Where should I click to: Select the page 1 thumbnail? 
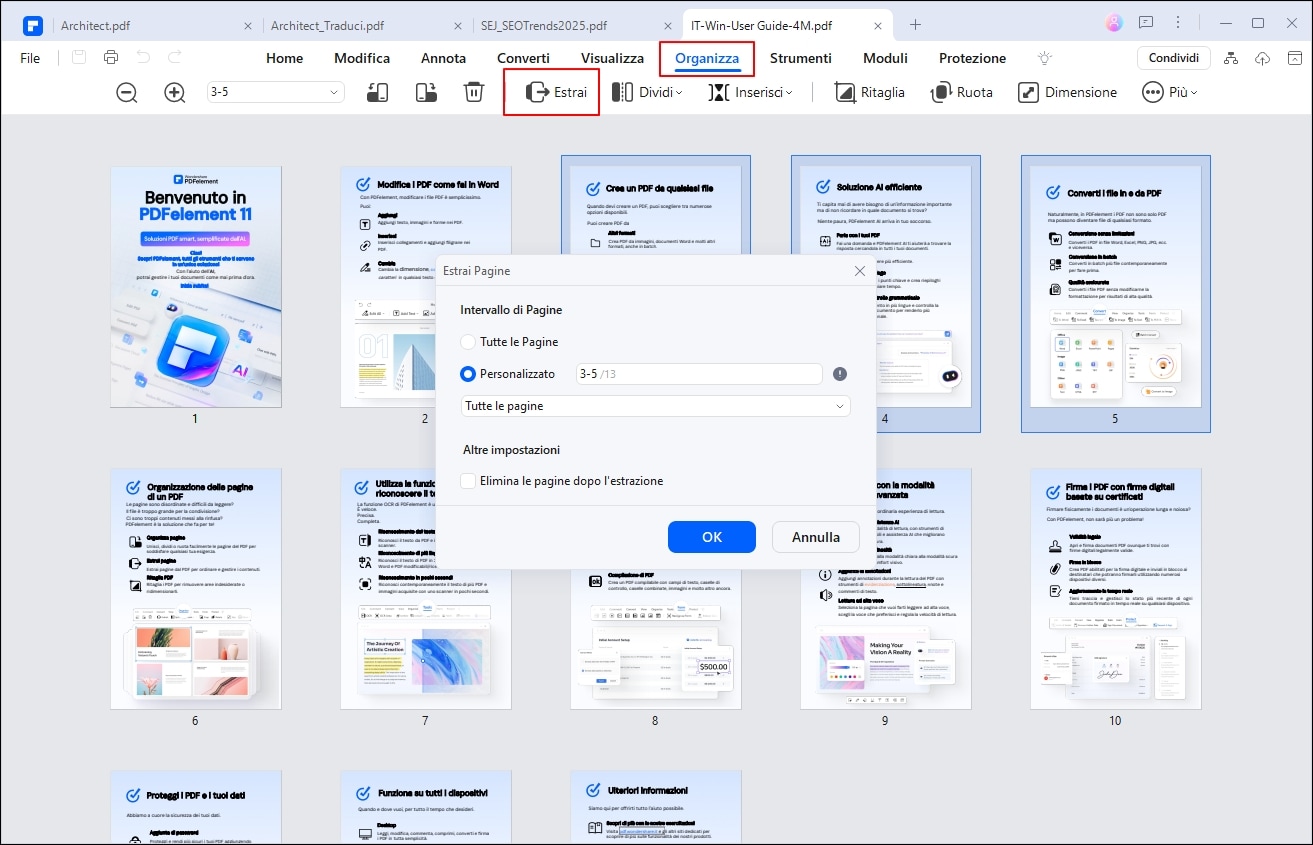[196, 287]
